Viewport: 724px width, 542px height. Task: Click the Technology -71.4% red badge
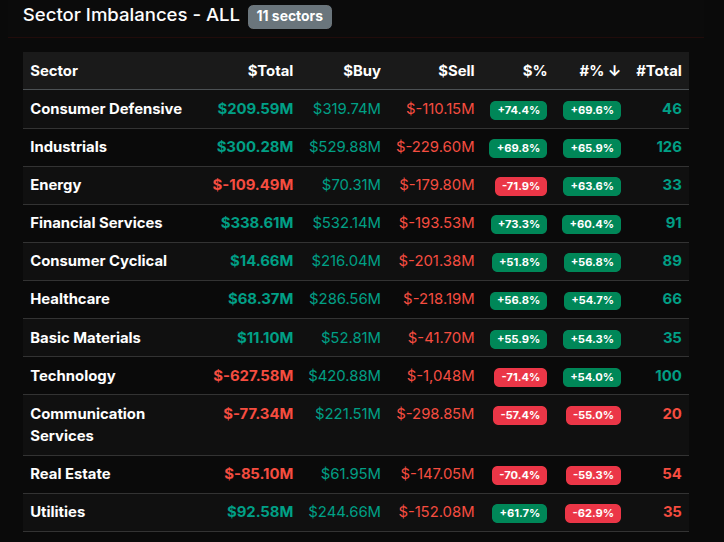point(520,377)
